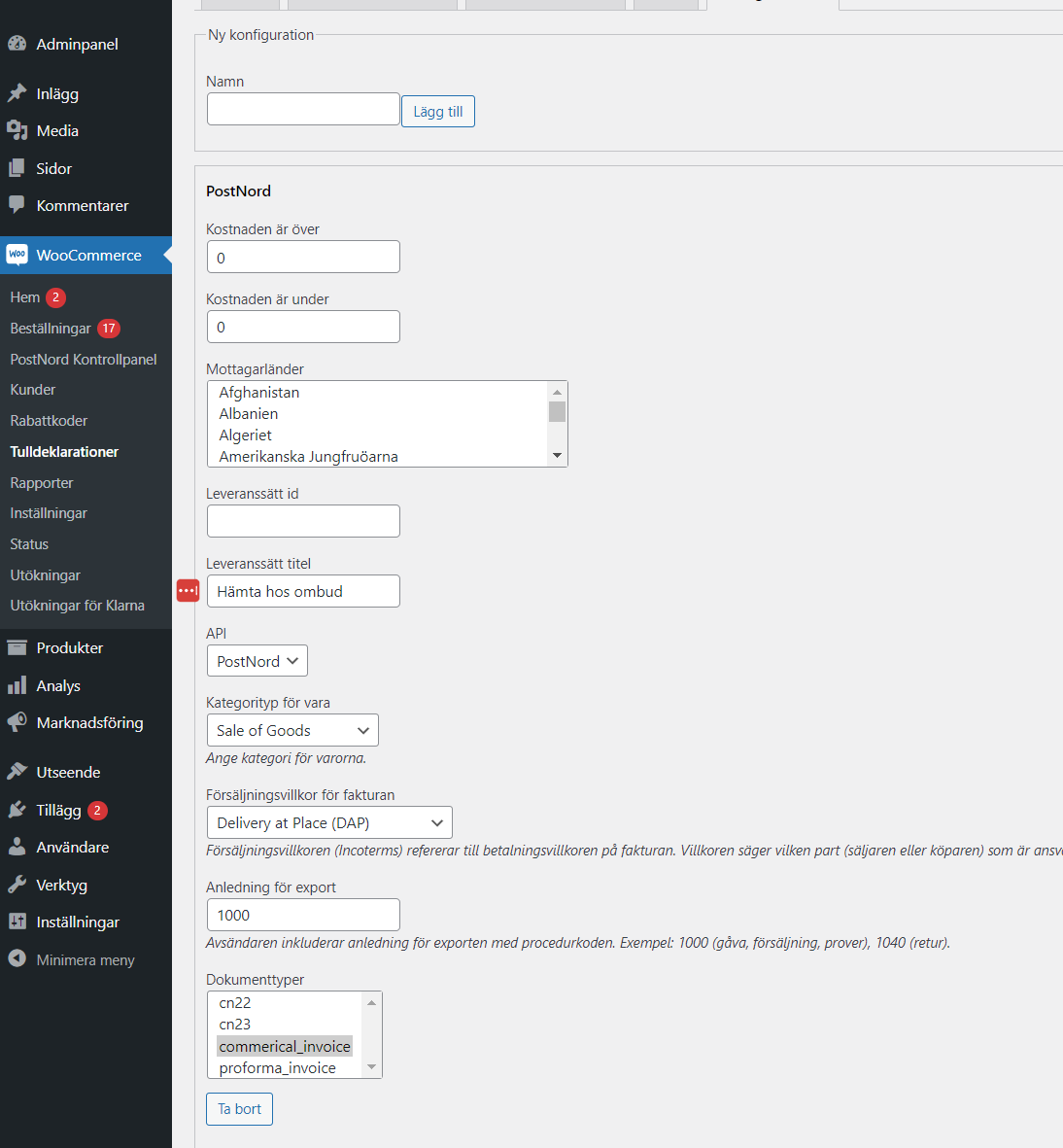Open Rabattkoder submenu item

(49, 421)
